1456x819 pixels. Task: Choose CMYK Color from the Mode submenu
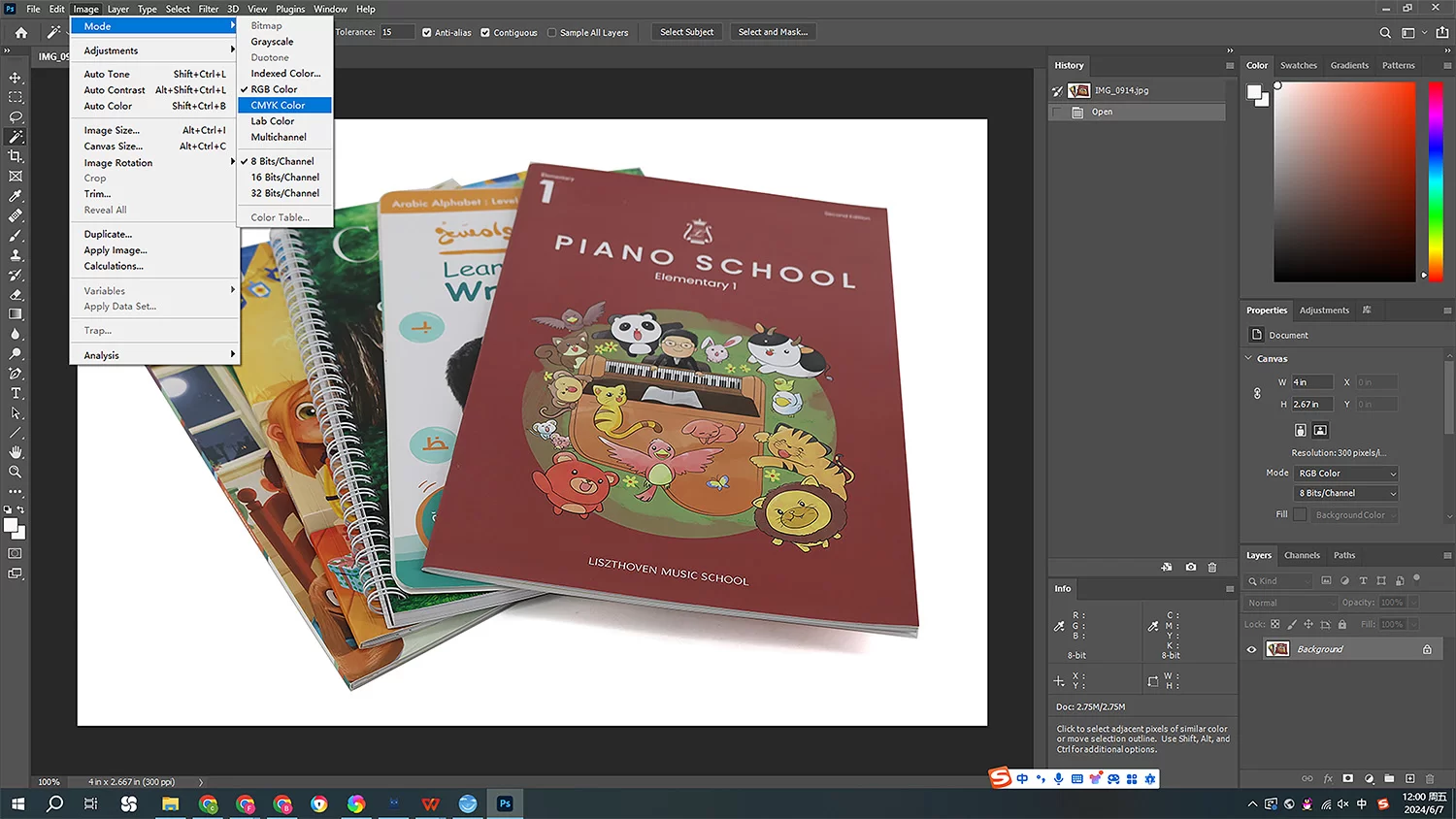(278, 105)
